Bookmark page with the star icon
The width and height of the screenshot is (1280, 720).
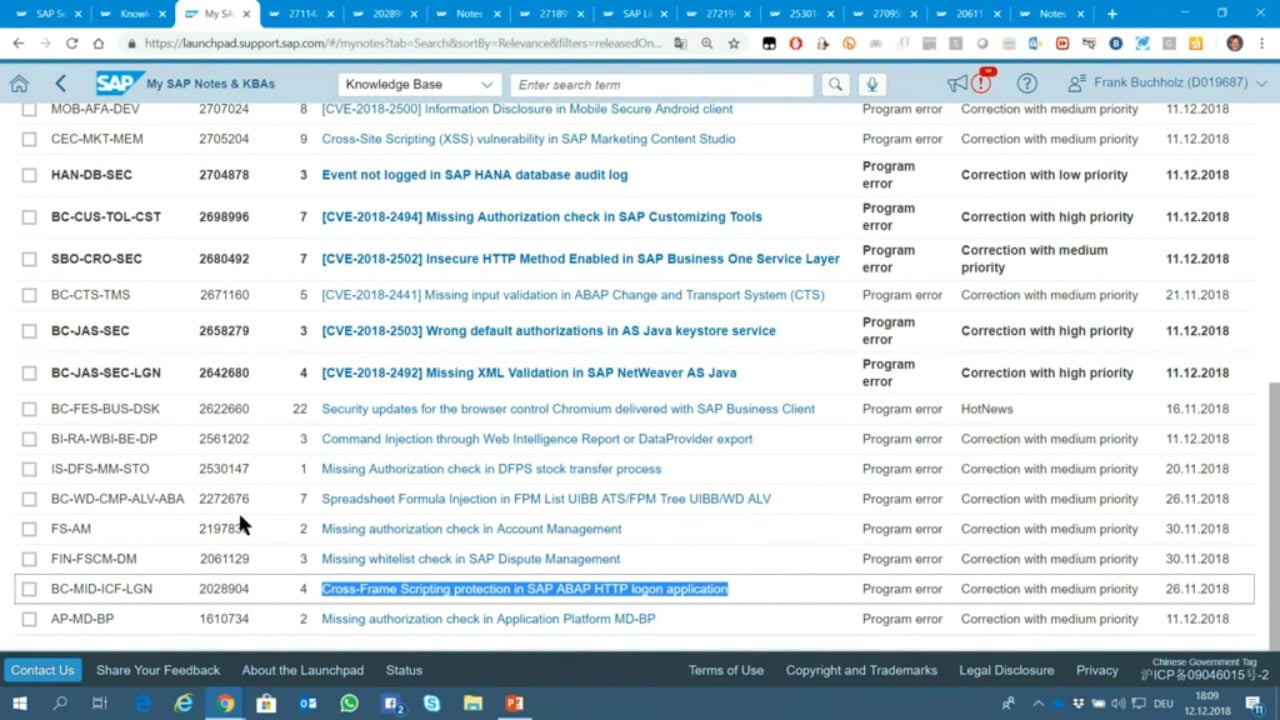pos(734,44)
